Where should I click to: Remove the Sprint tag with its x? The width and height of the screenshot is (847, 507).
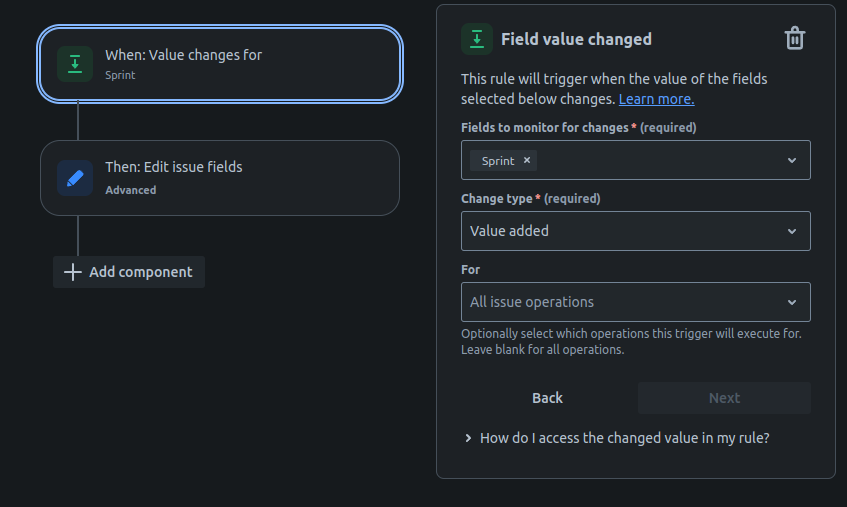[528, 160]
